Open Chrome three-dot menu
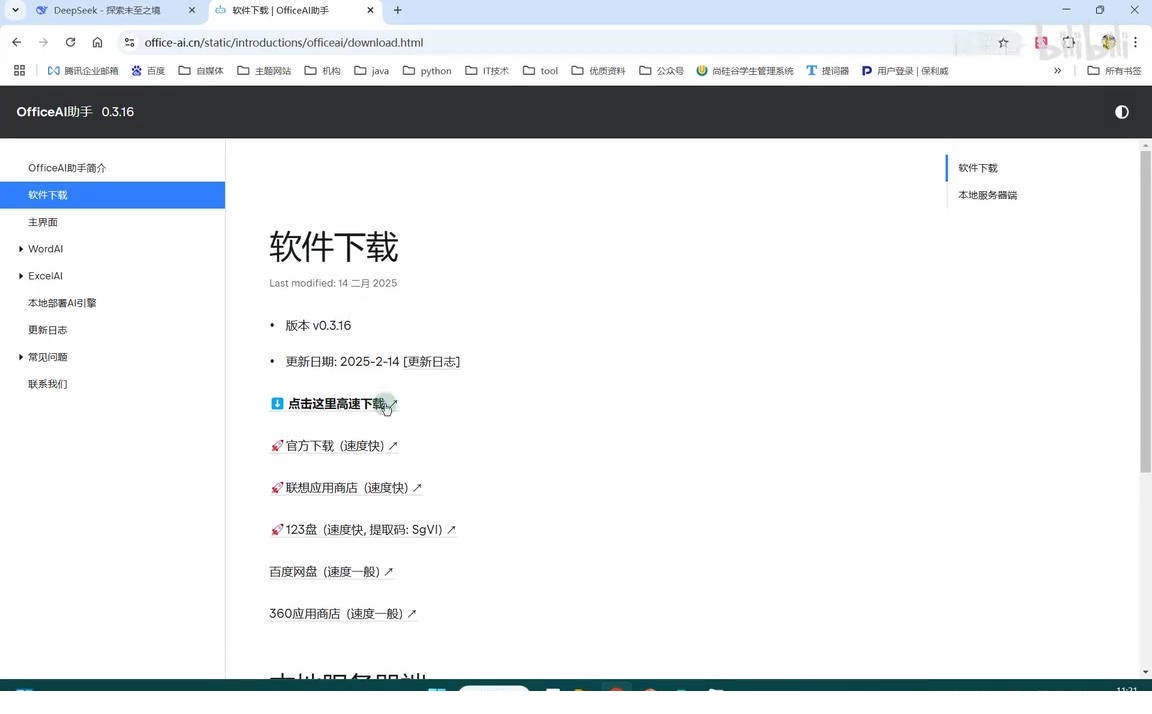 [1135, 43]
